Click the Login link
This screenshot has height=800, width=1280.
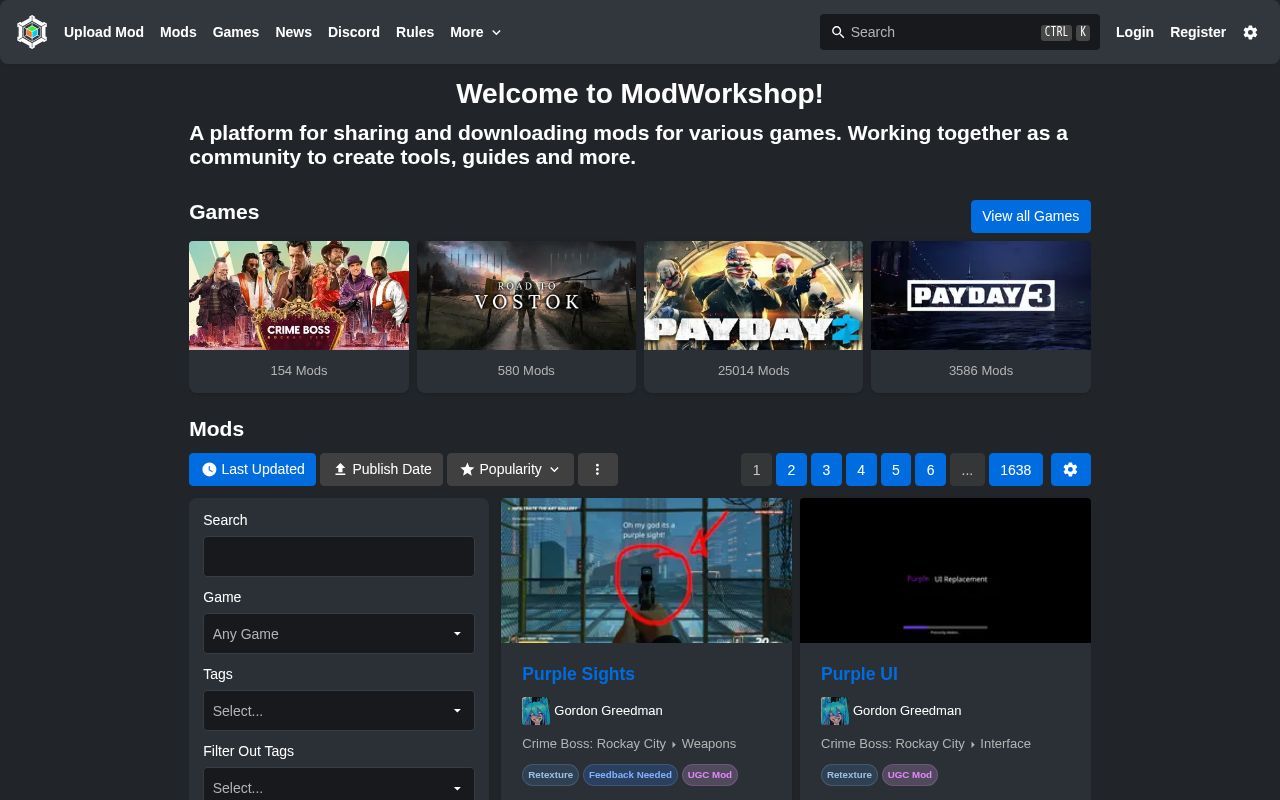coord(1135,32)
